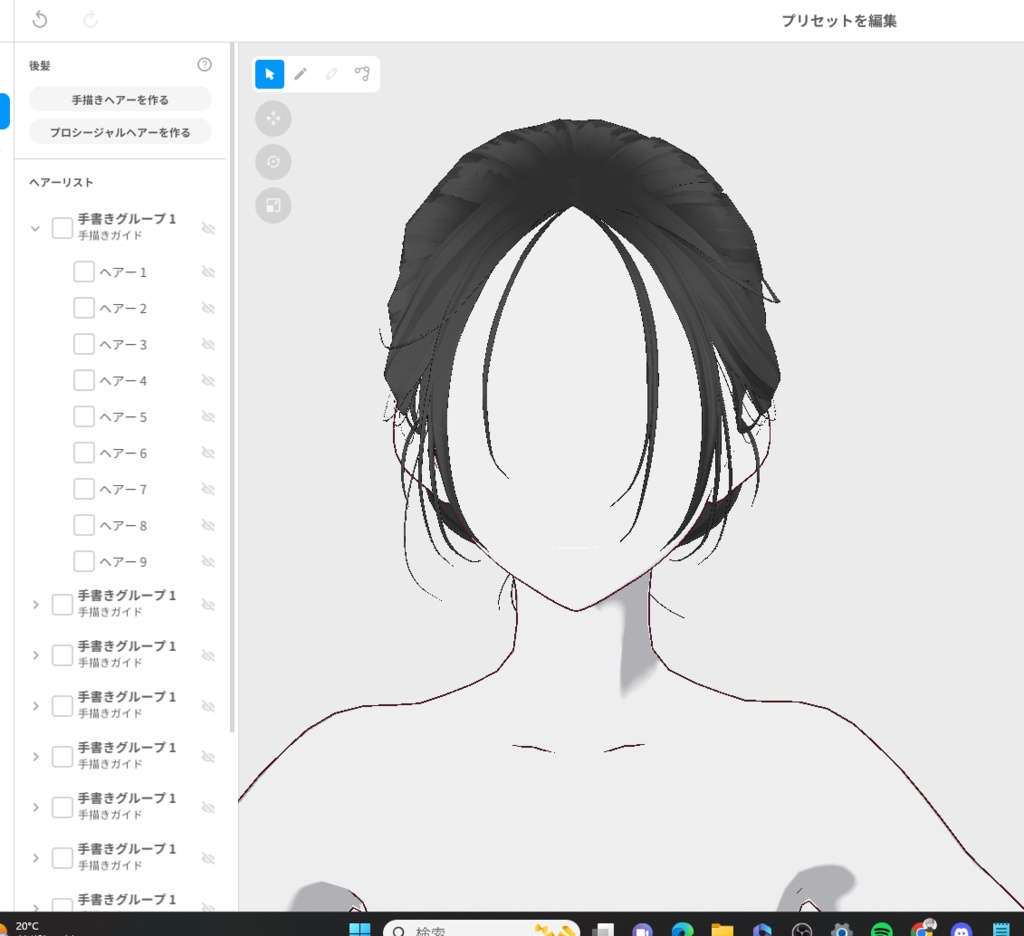The image size is (1024, 936).
Task: Open the help icon beside 後髪
Action: pos(204,64)
